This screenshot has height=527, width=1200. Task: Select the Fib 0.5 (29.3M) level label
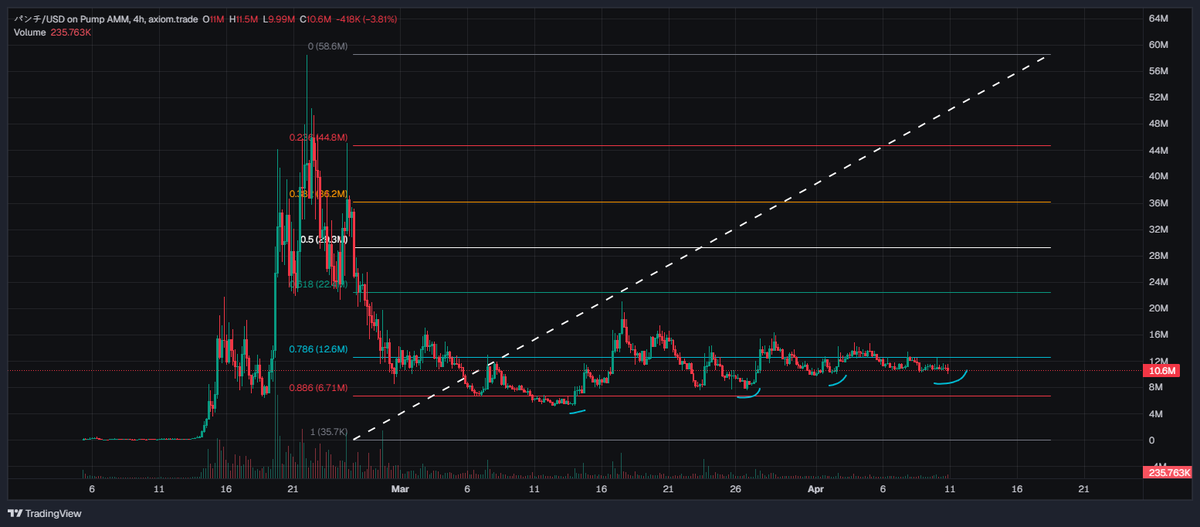(323, 240)
